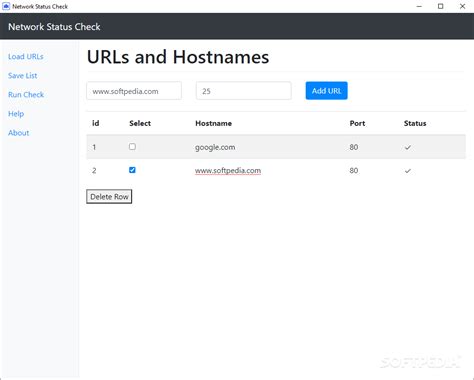
Task: Click the URLs and Hostnames heading
Action: click(178, 57)
